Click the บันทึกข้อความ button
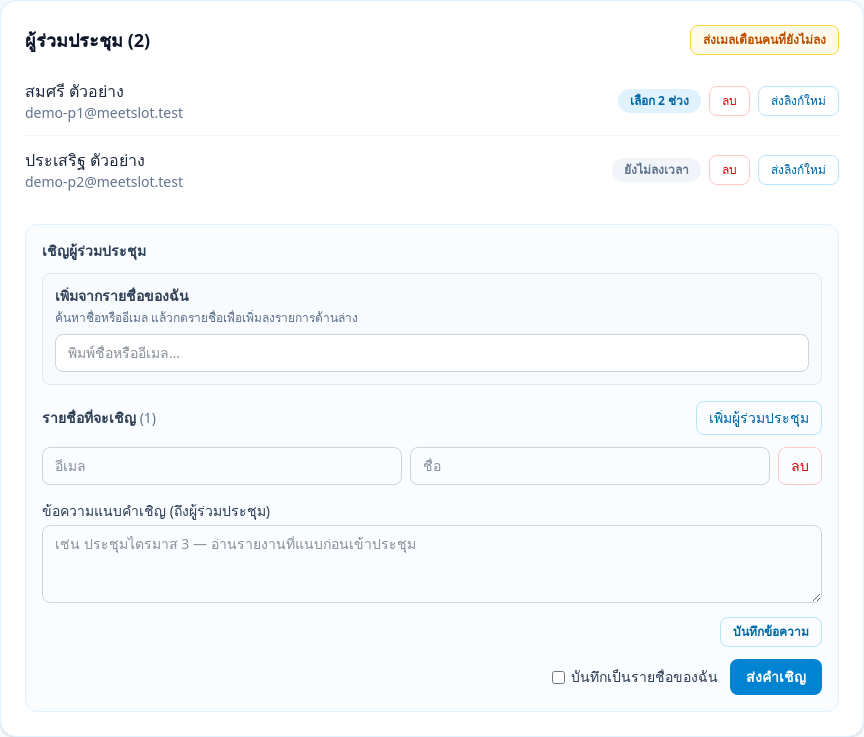 coord(770,632)
